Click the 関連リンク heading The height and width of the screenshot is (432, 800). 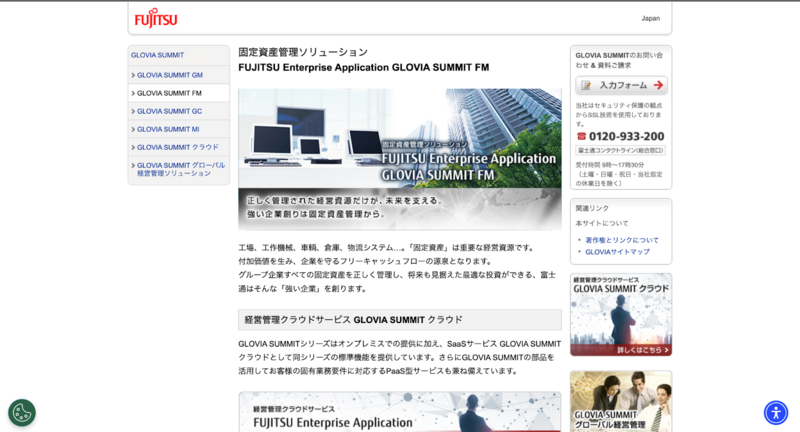click(x=592, y=208)
